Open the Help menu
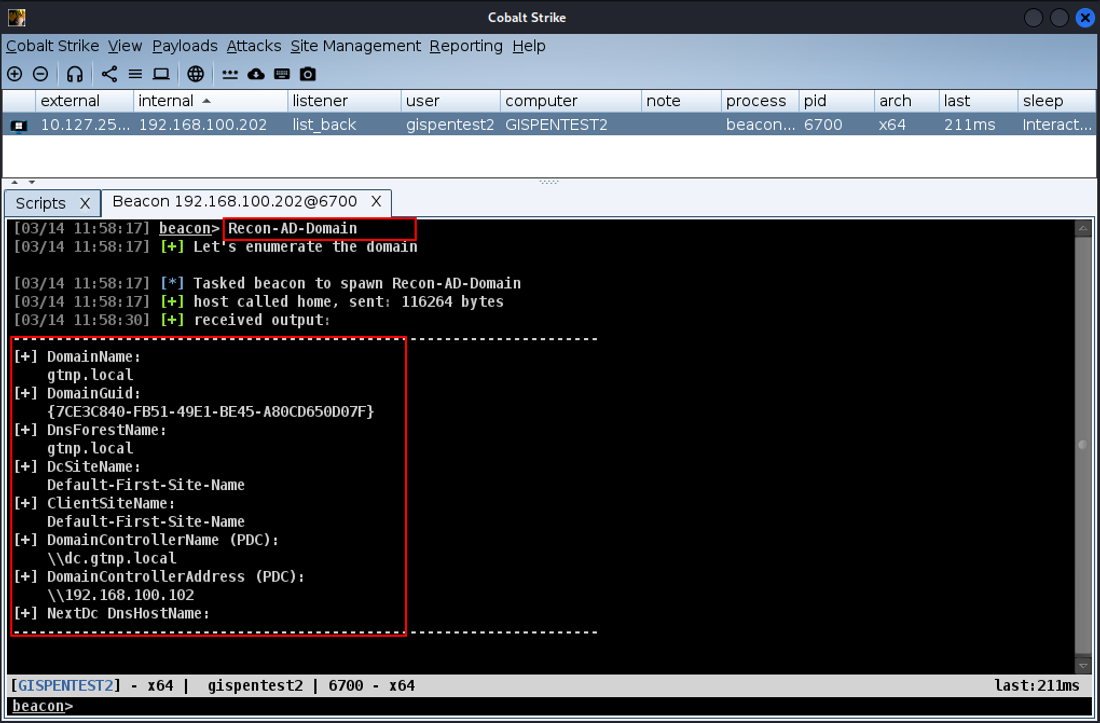Viewport: 1100px width, 723px height. [x=529, y=46]
